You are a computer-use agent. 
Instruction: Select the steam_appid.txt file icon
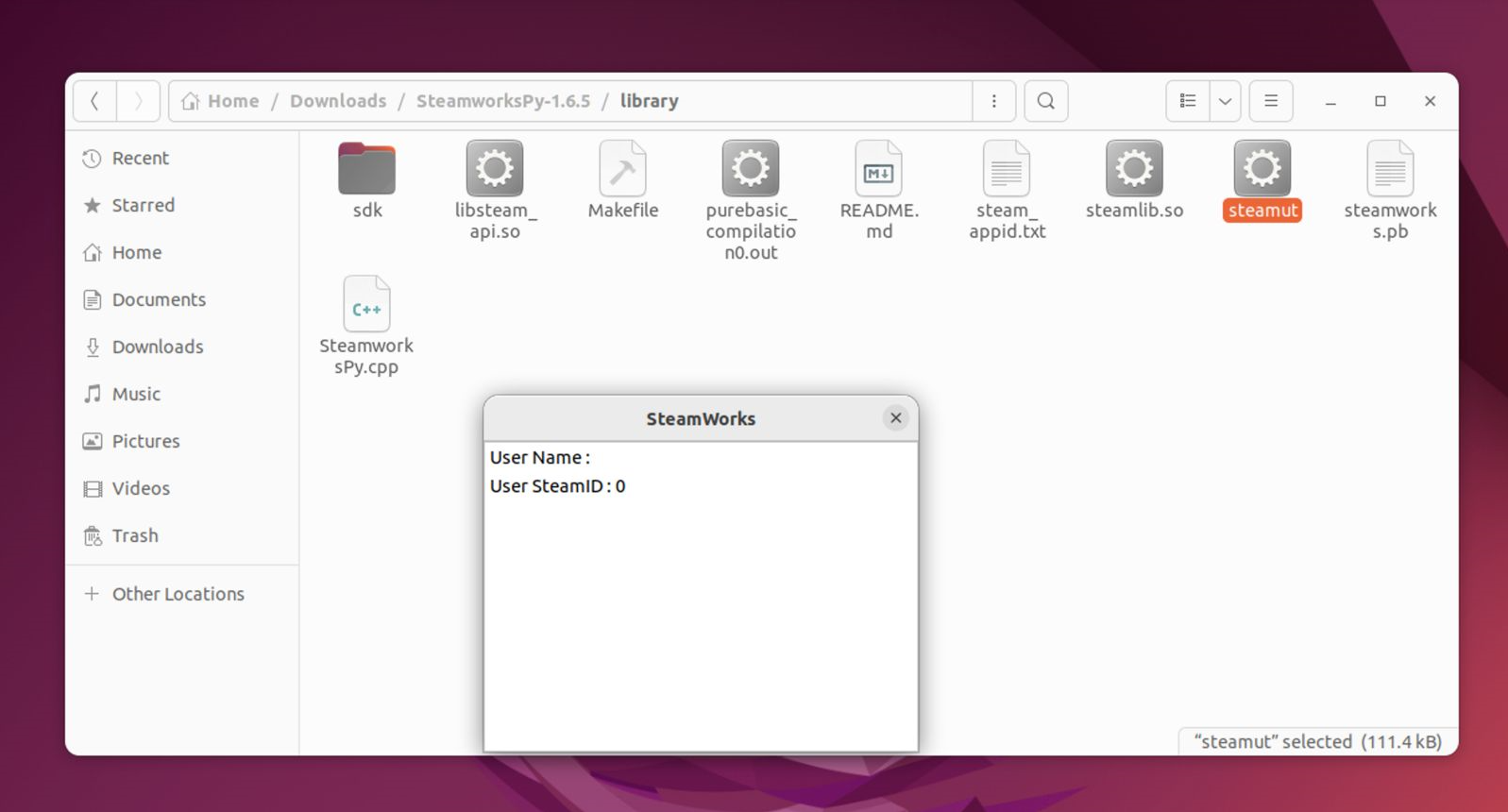click(x=1007, y=169)
